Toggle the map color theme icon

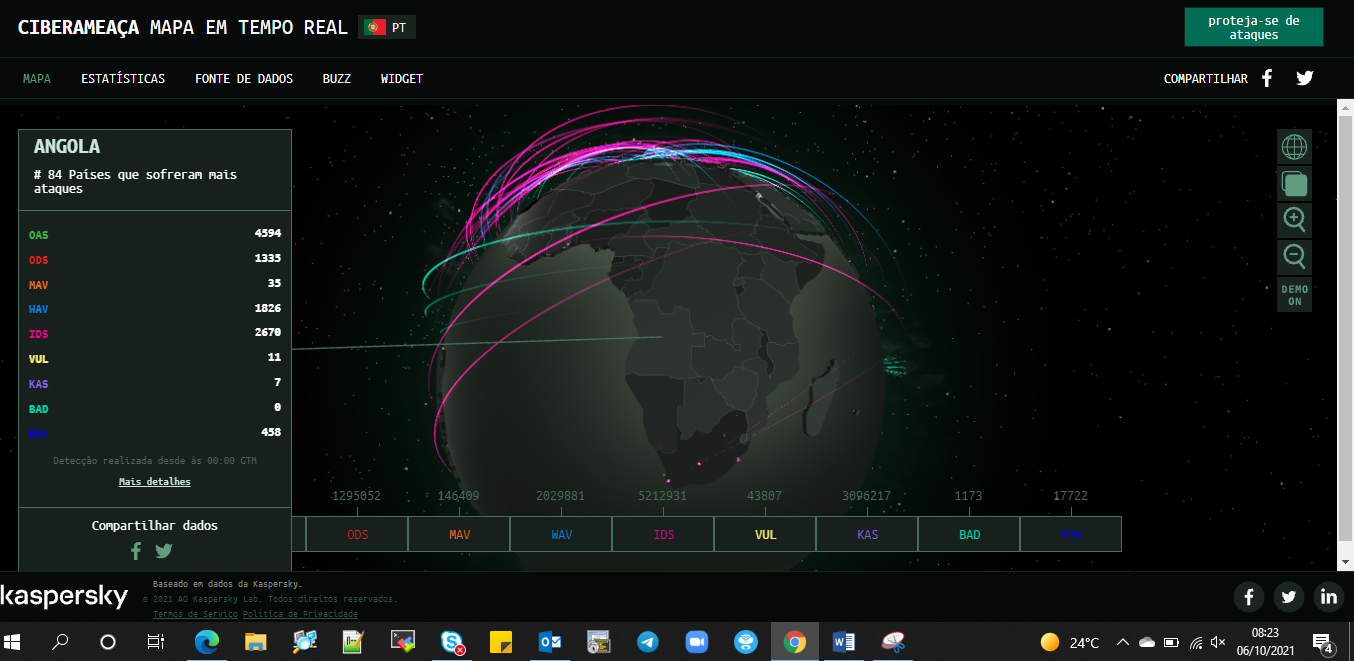pyautogui.click(x=1294, y=184)
